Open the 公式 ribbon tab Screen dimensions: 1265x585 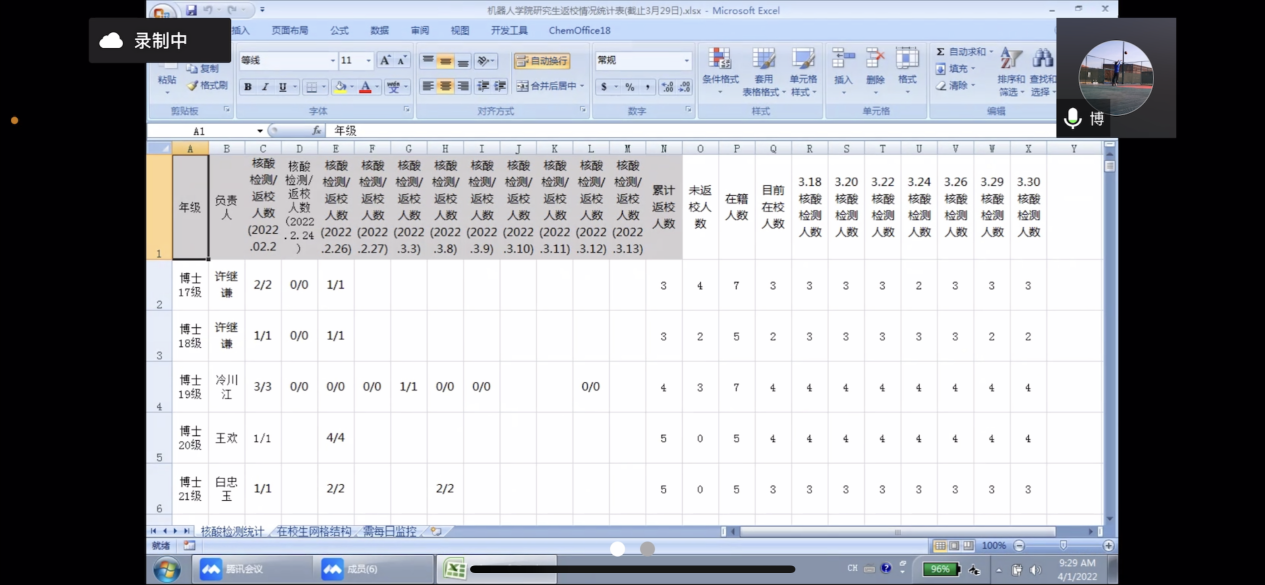tap(339, 31)
